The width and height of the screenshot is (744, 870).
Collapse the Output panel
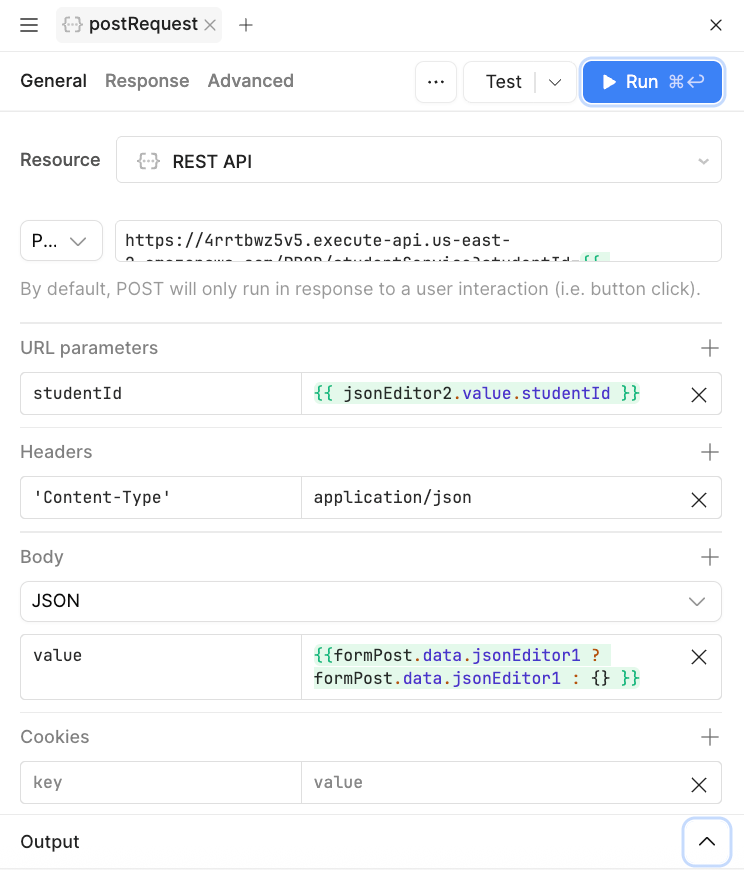click(x=707, y=842)
